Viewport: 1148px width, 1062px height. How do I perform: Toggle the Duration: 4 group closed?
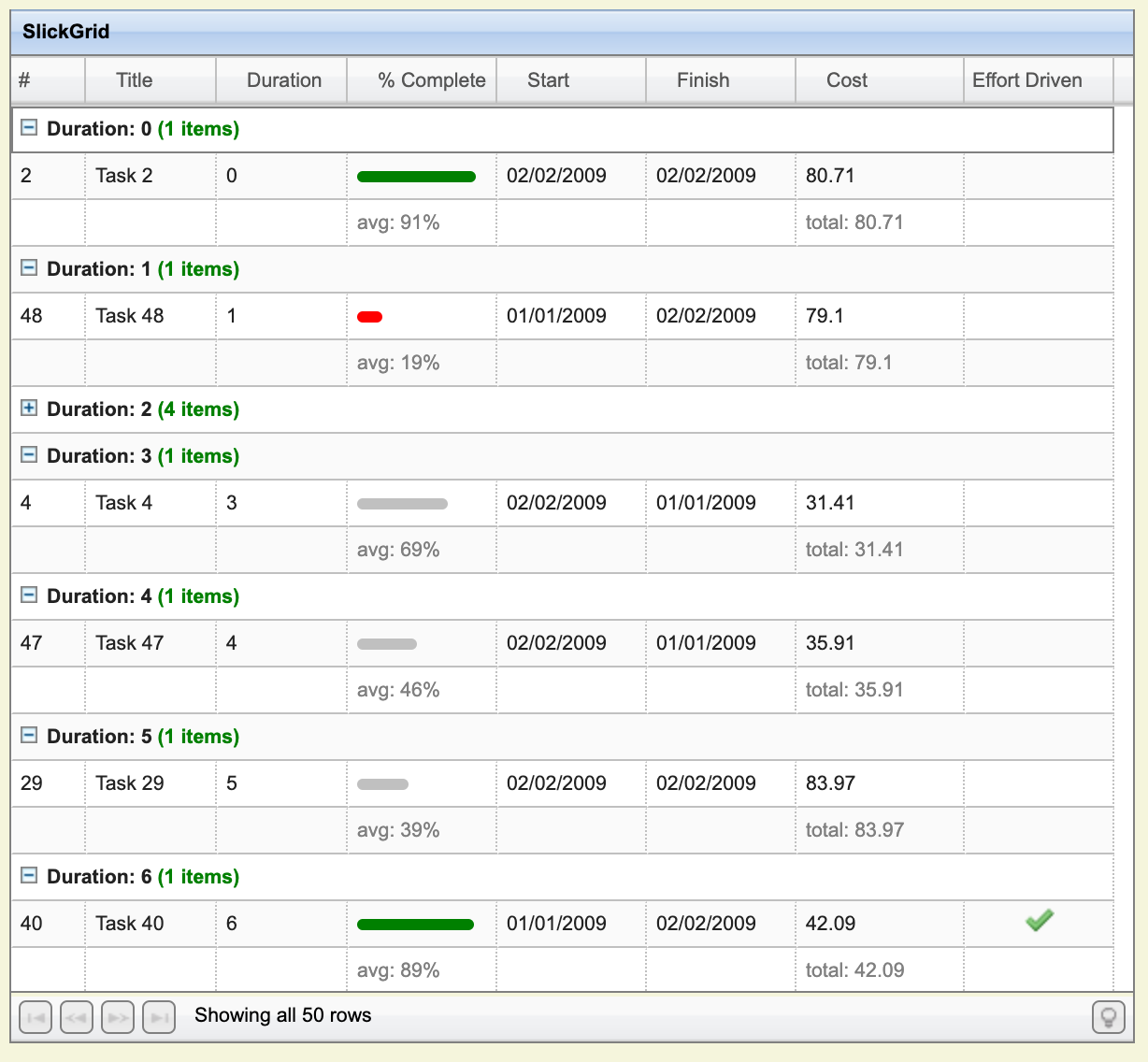tap(28, 596)
